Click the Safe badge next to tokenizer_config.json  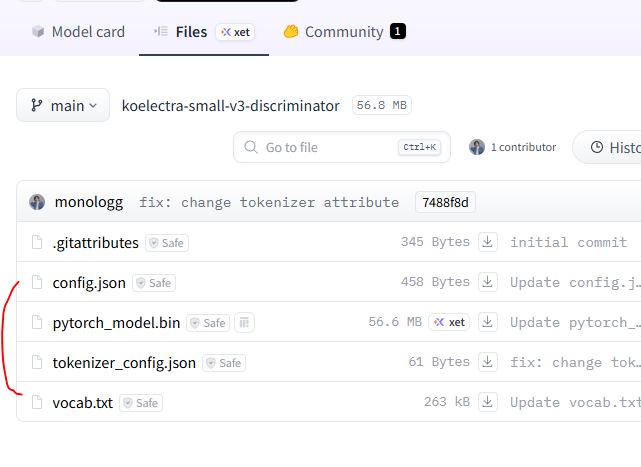click(x=224, y=363)
